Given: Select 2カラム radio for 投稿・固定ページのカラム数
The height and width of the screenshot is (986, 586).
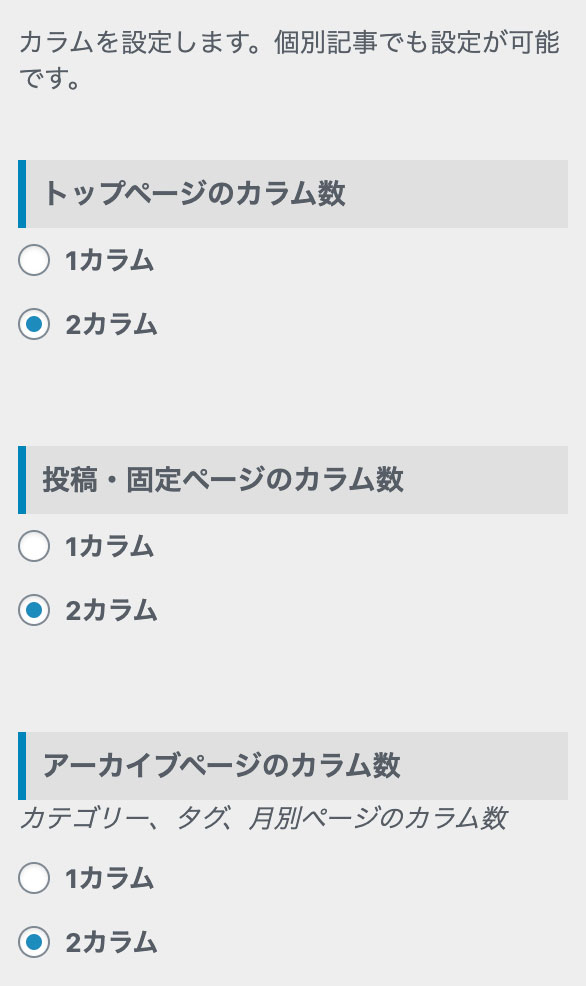Looking at the screenshot, I should pos(34,610).
